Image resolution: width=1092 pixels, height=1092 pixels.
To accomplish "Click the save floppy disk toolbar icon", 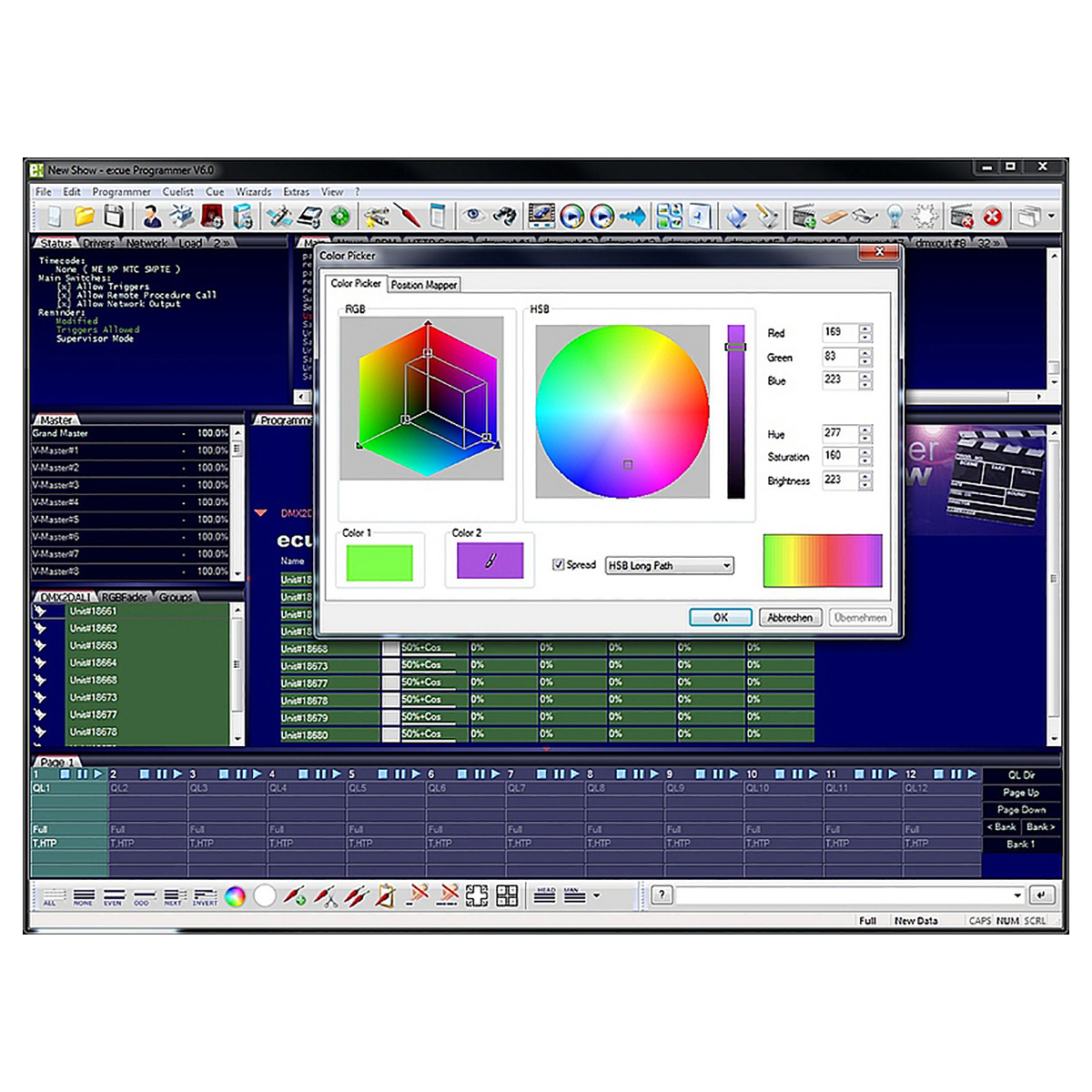I will [x=114, y=217].
